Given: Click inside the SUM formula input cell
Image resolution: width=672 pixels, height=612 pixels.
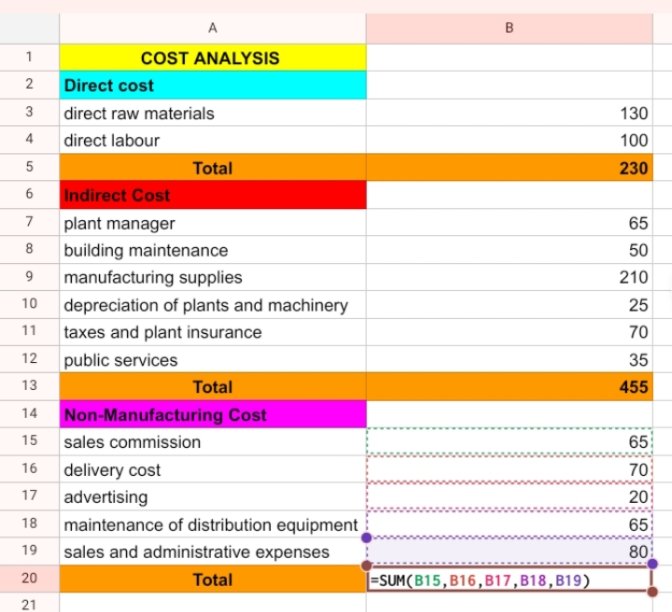Looking at the screenshot, I should coord(509,580).
